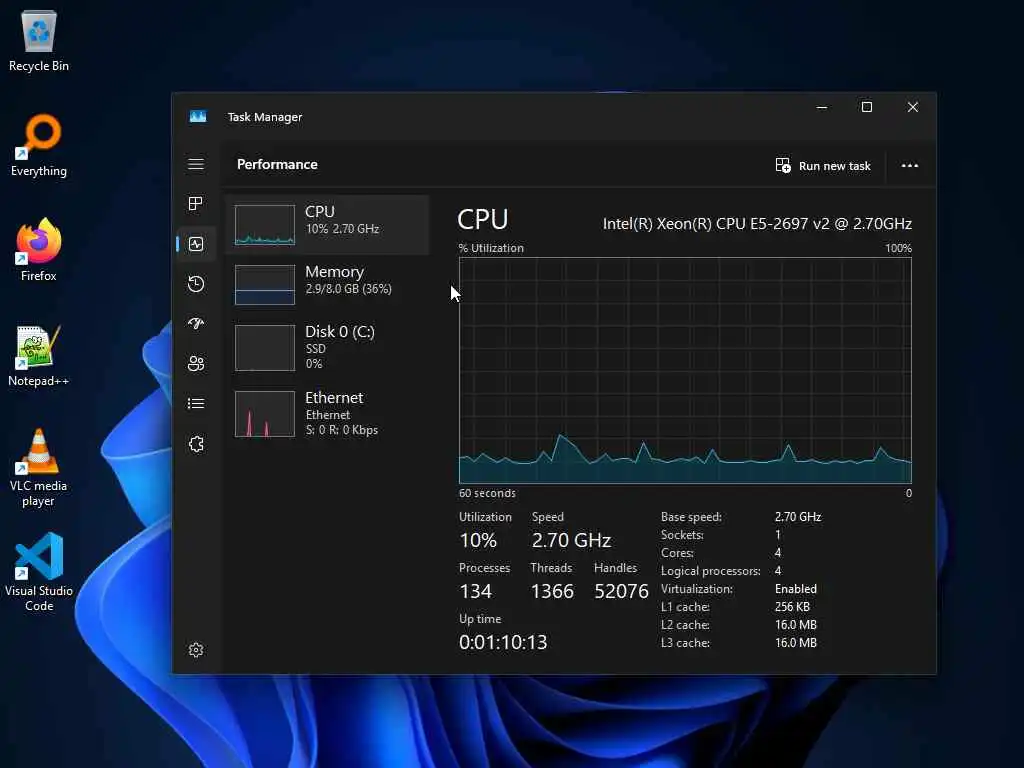
Task: Click the L1 cache 256 KB value
Action: [x=792, y=607]
